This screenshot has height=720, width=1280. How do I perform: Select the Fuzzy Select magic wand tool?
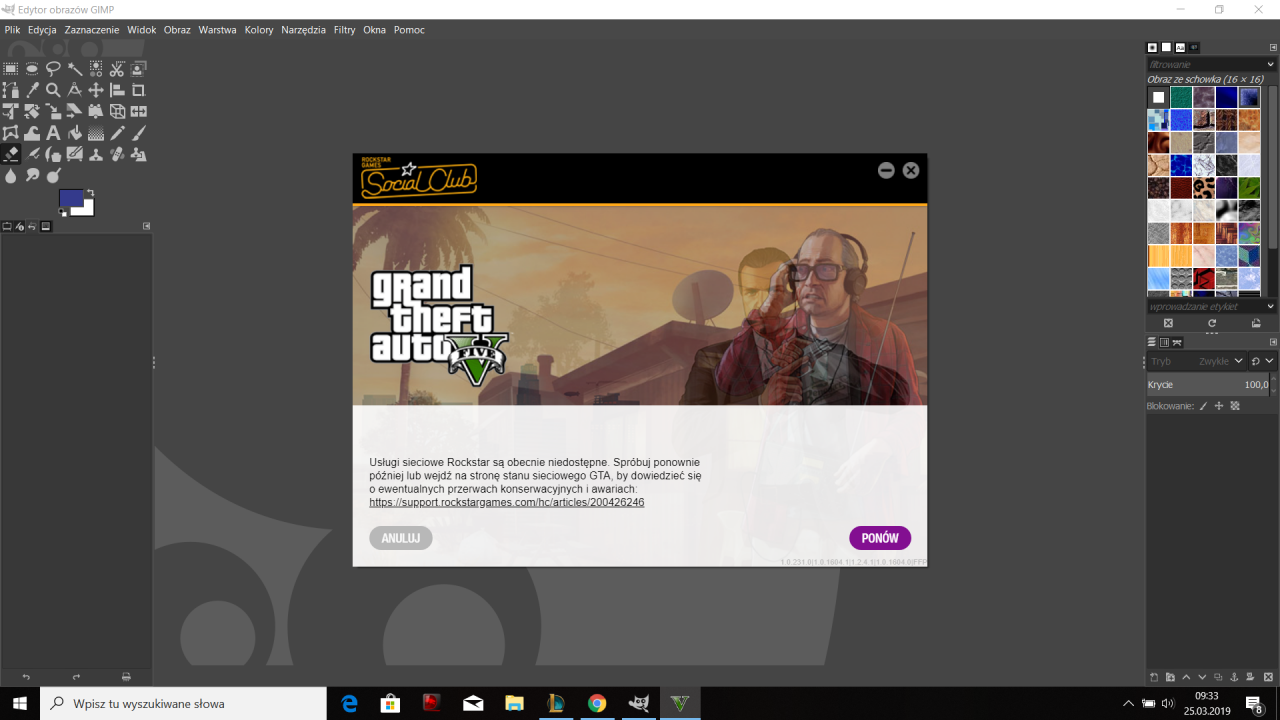(75, 69)
